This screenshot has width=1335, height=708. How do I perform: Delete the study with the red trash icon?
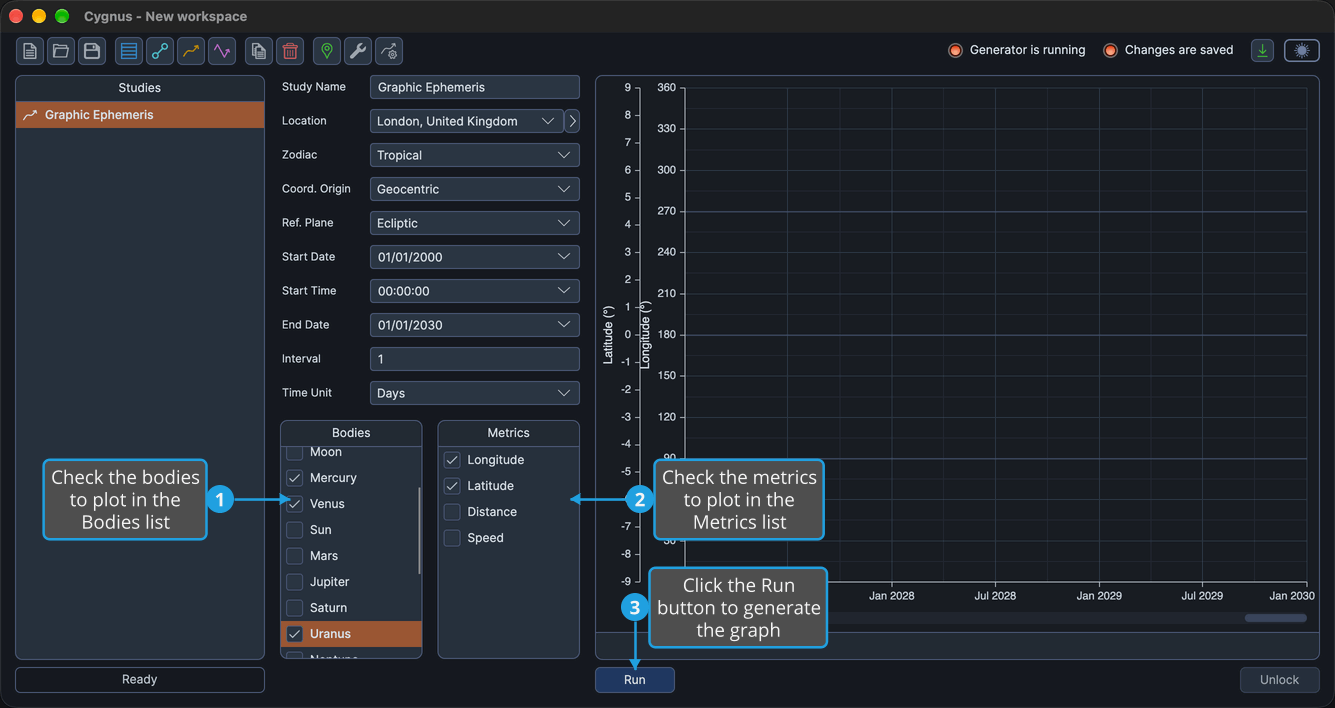click(x=290, y=51)
